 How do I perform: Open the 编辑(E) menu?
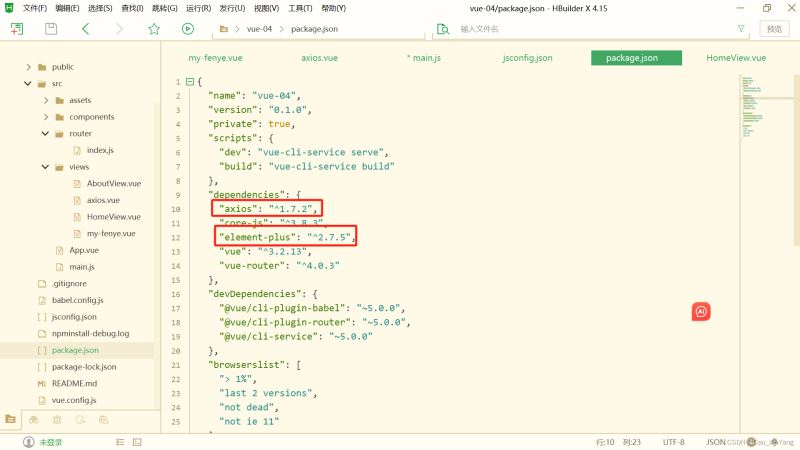coord(67,8)
